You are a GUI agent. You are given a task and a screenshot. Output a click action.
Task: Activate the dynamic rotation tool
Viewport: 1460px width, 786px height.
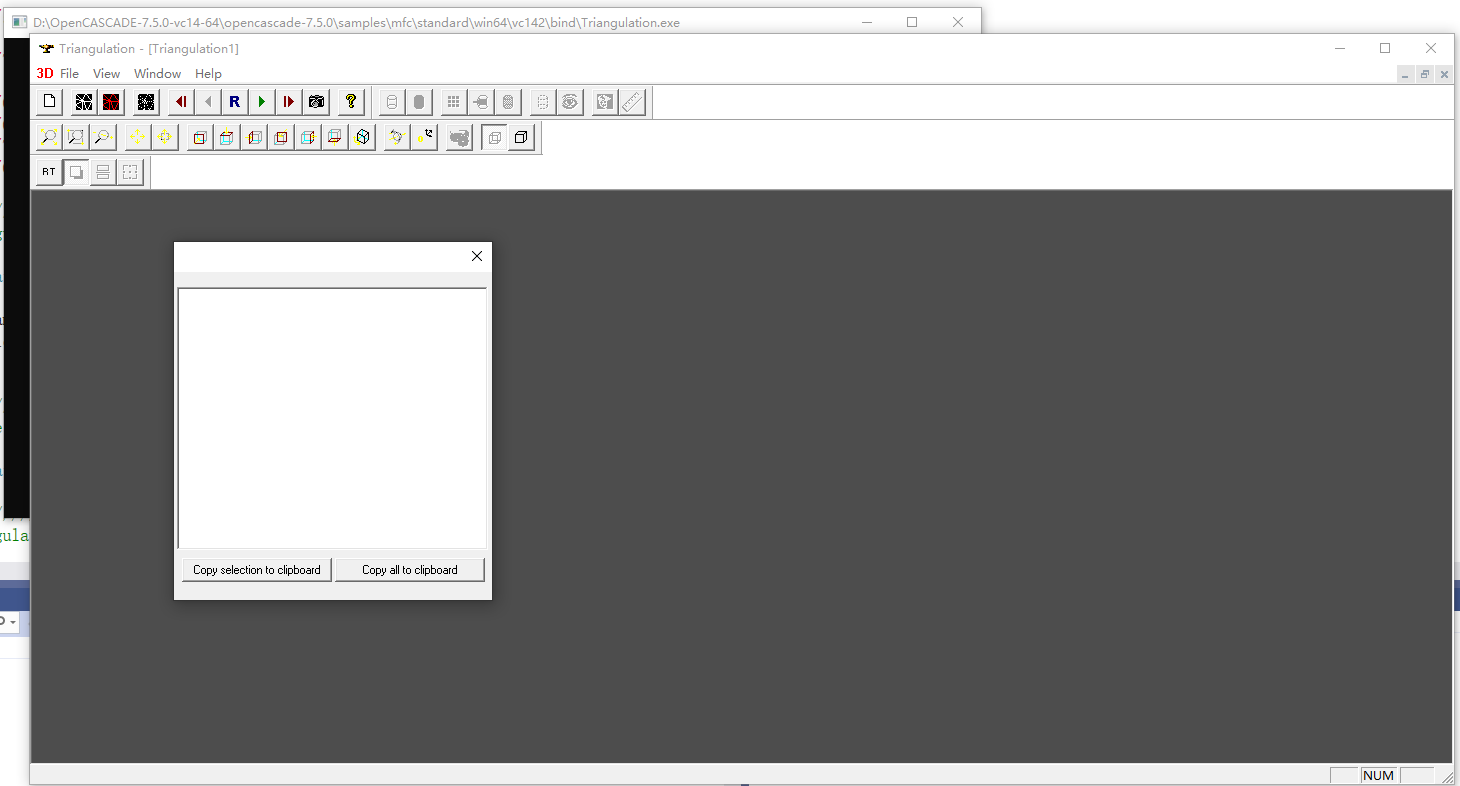pyautogui.click(x=396, y=137)
